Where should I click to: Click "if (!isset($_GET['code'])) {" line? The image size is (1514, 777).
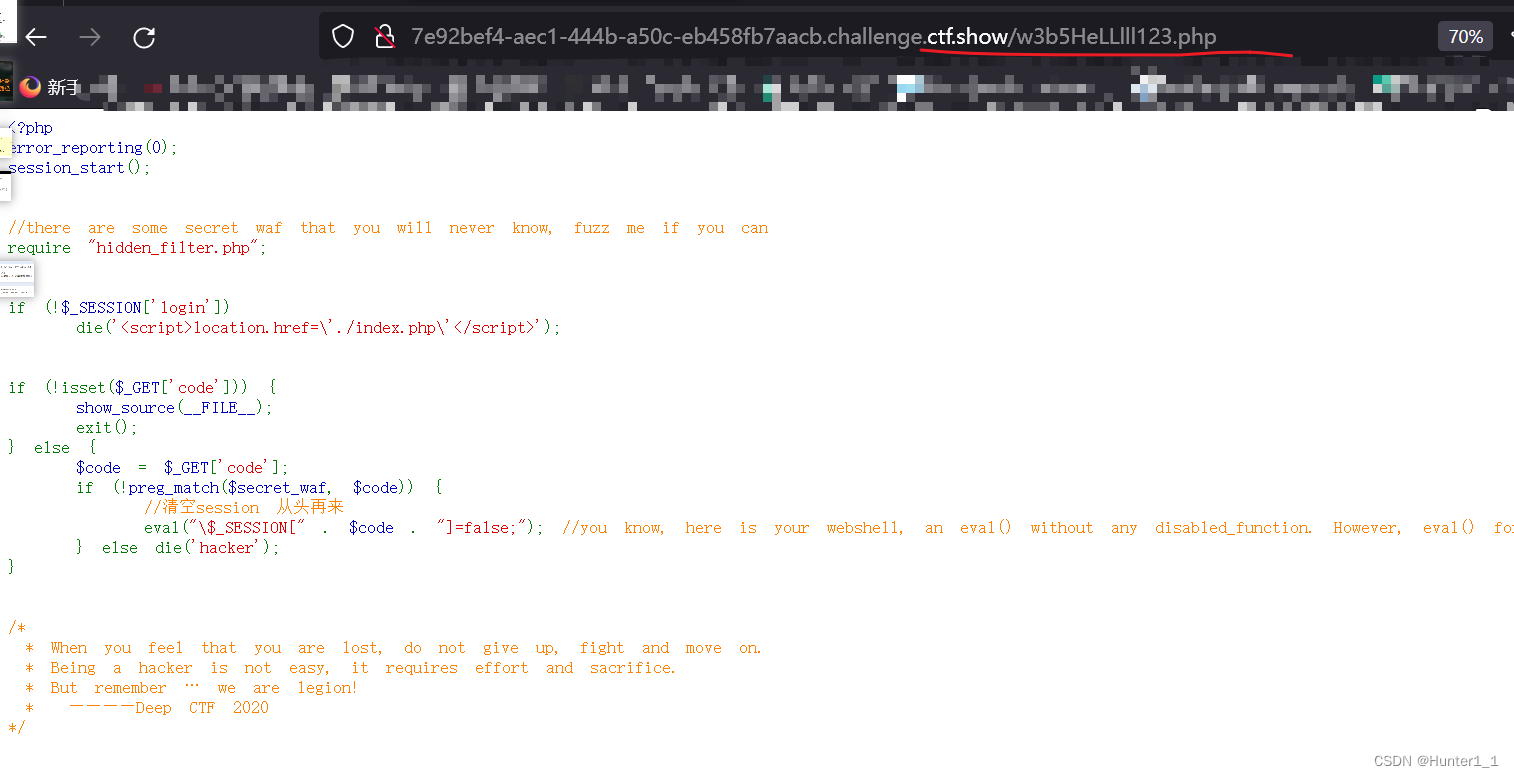pyautogui.click(x=142, y=388)
